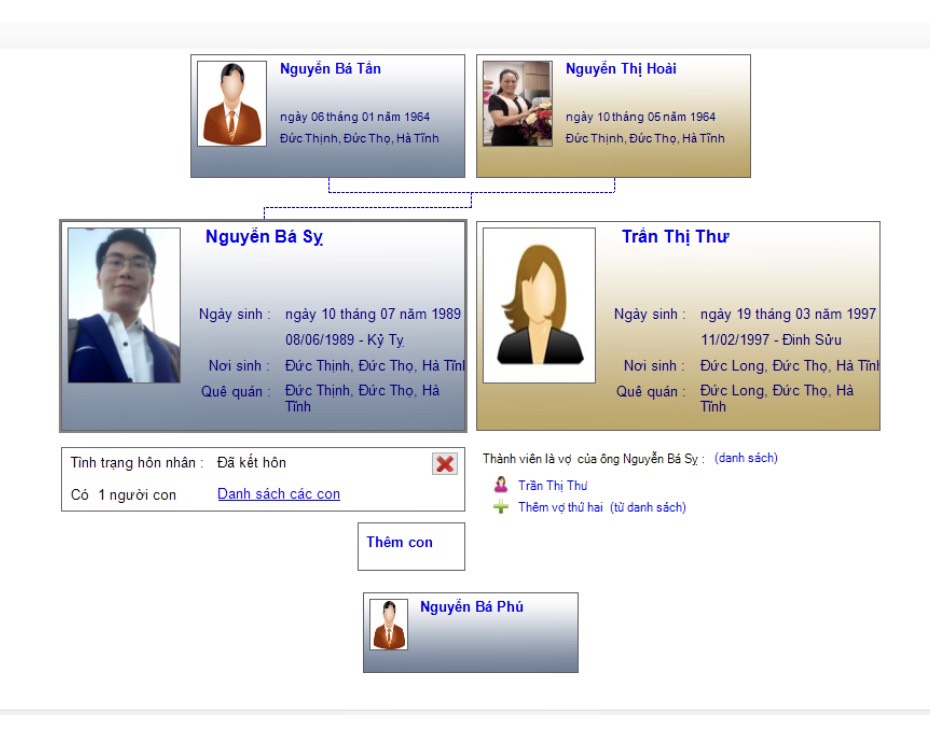Click the (từ danh sách) link
This screenshot has width=930, height=736.
pos(648,508)
